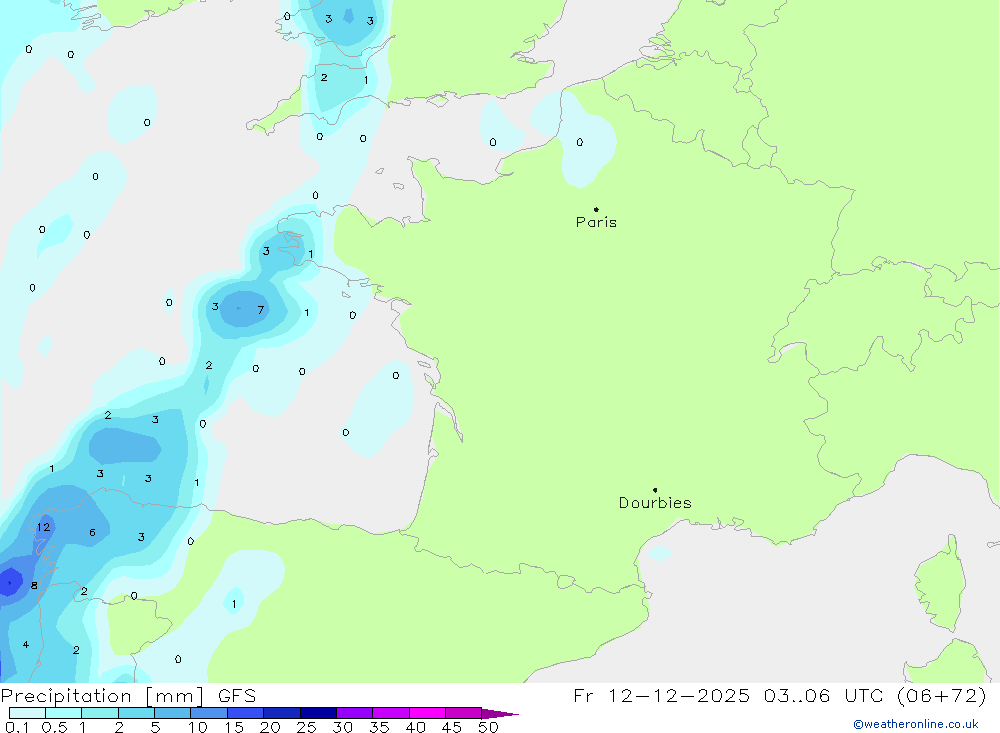
Task: Click the Dourbies city label
Action: pos(655,503)
